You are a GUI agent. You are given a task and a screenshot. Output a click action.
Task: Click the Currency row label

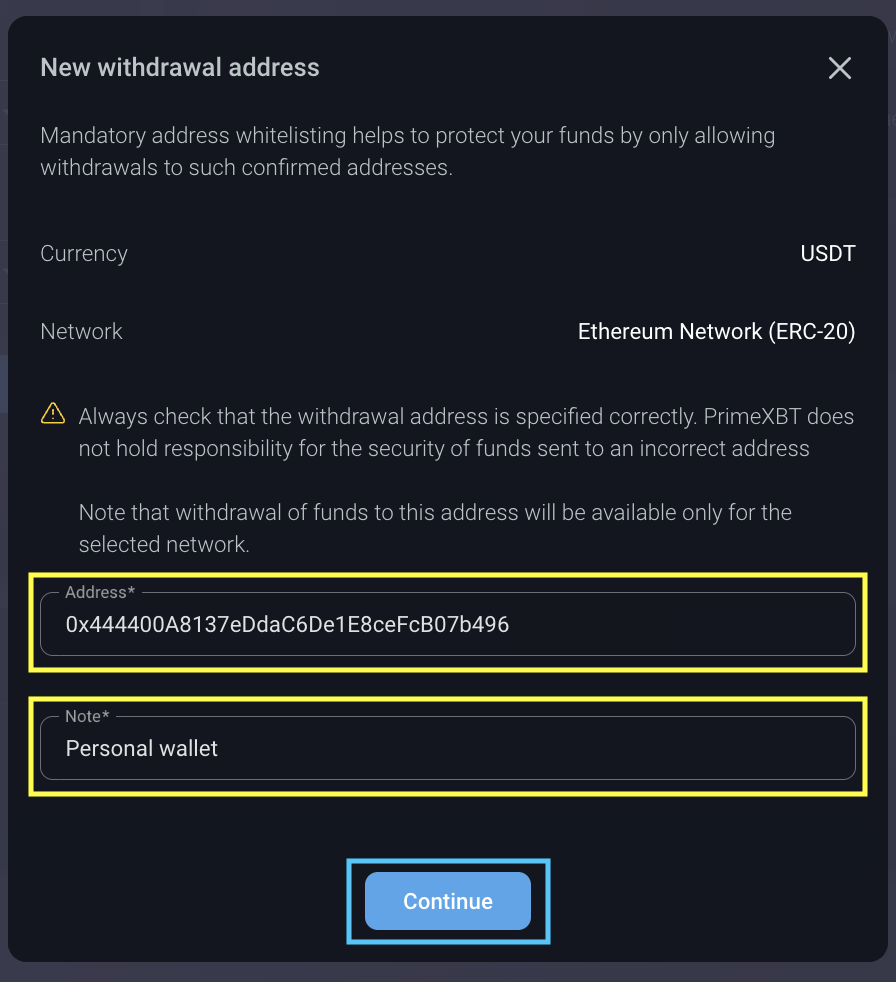coord(84,254)
